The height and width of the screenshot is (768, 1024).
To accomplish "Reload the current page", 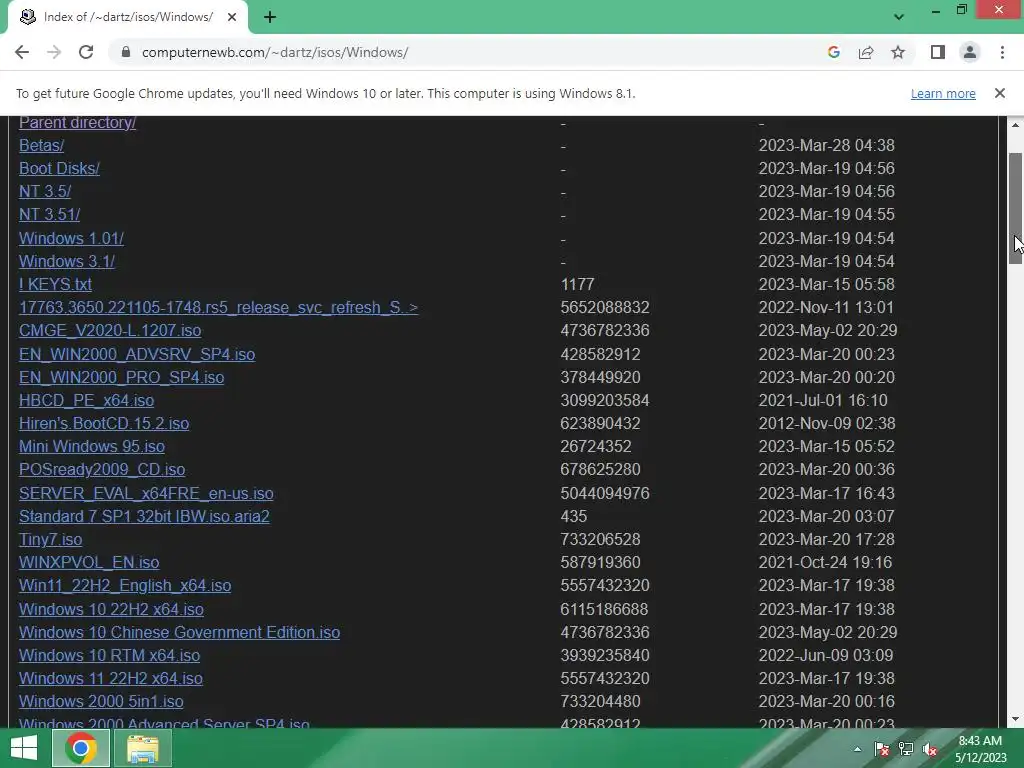I will coord(86,52).
